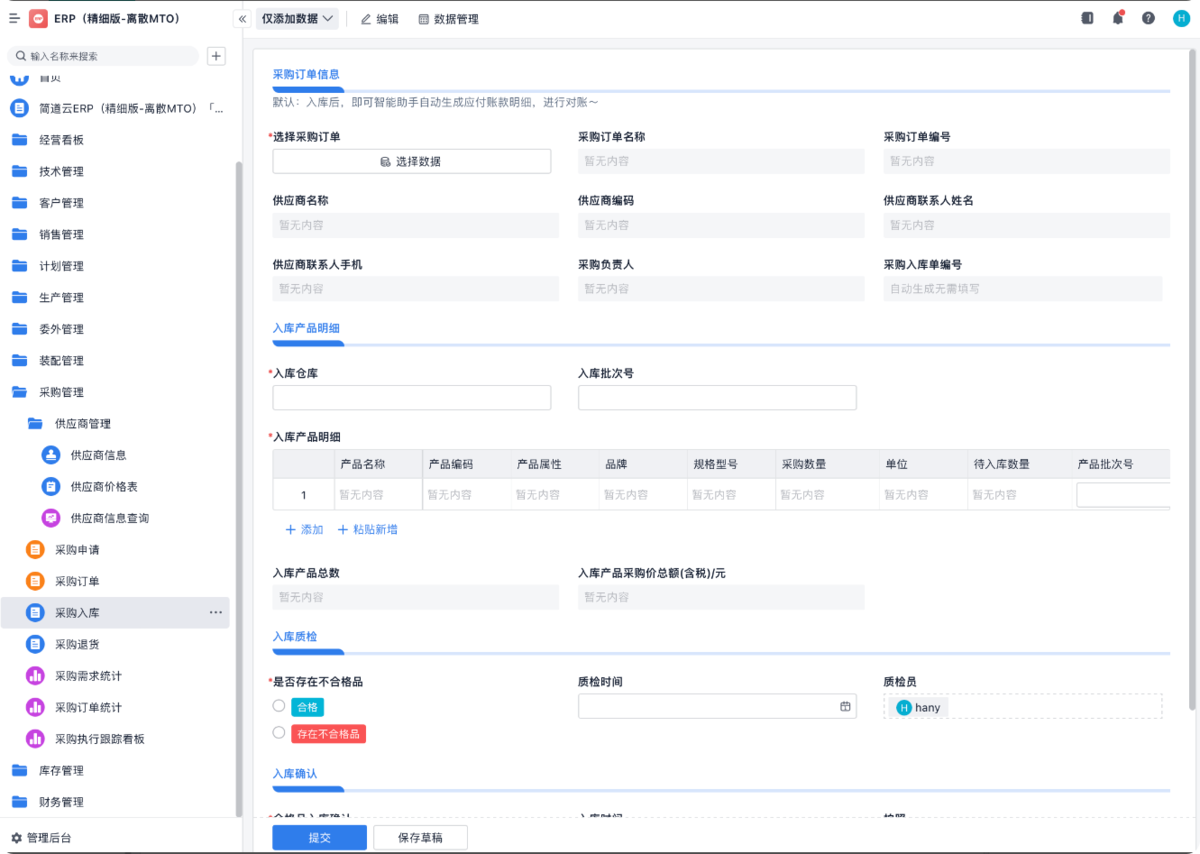Viewport: 1200px width, 854px height.
Task: Click the 提交 button
Action: [319, 838]
